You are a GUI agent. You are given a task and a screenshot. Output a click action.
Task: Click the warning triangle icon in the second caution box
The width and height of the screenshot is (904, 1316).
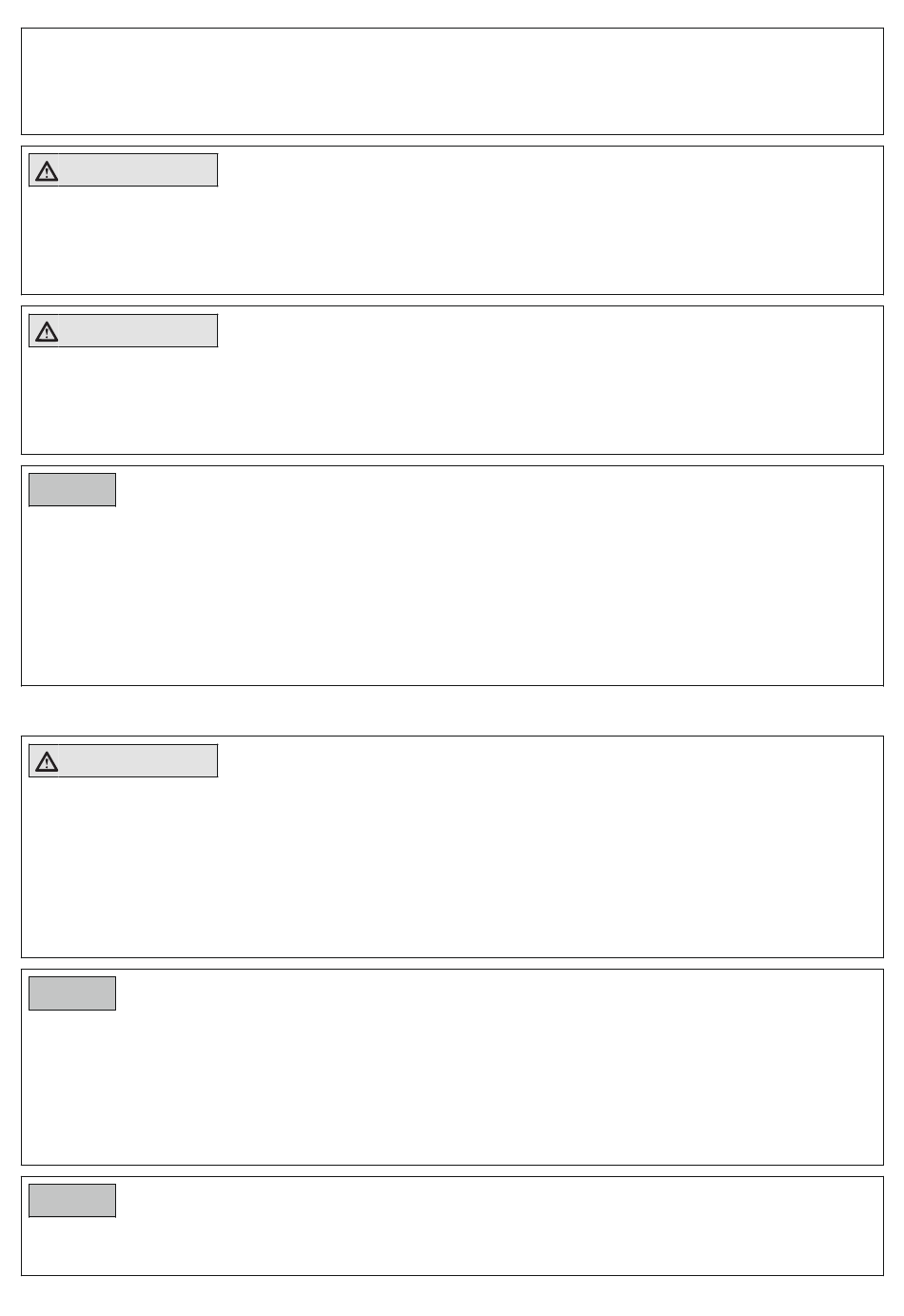tap(46, 331)
